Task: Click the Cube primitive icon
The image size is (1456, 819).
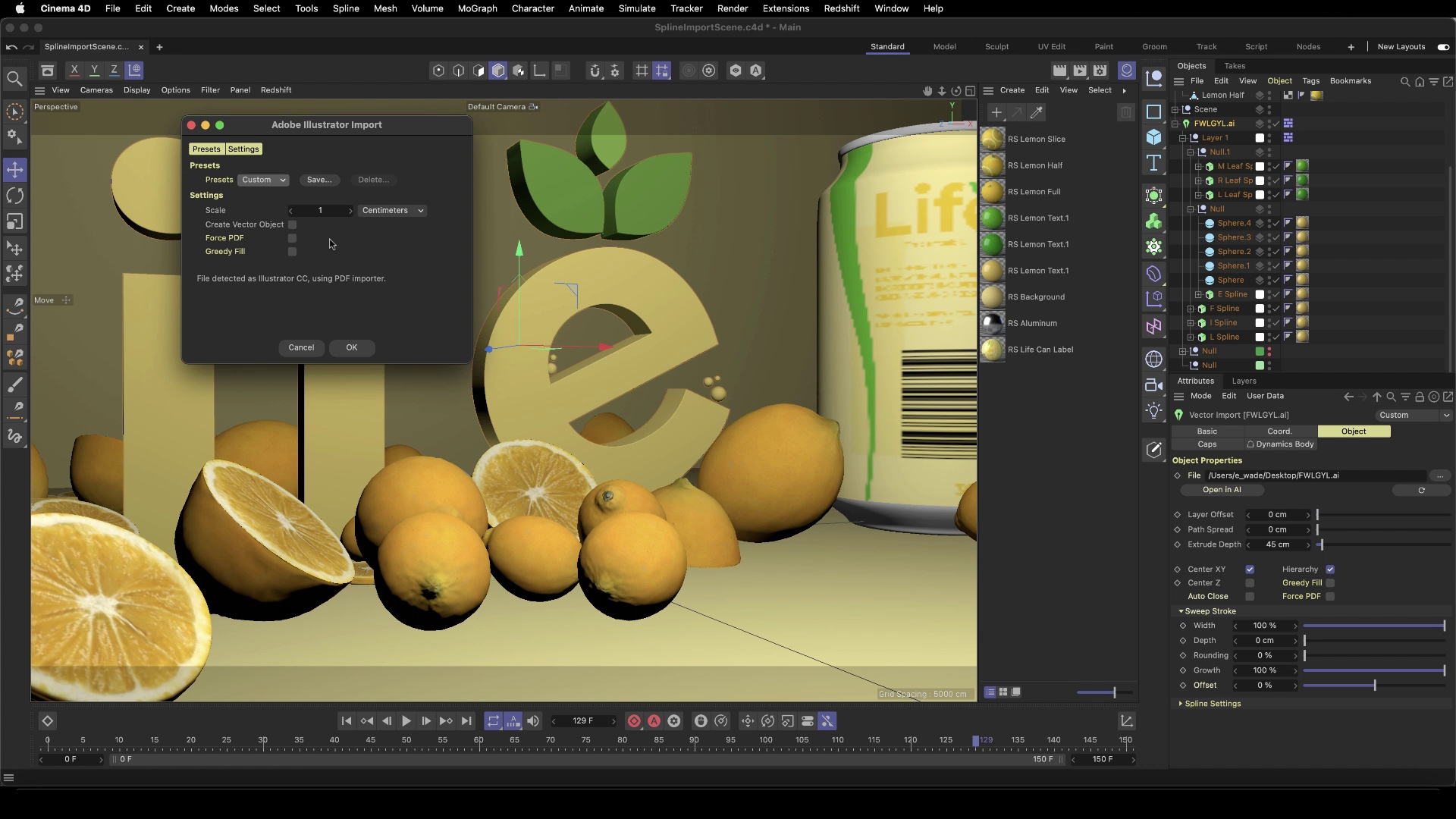Action: pyautogui.click(x=1153, y=137)
